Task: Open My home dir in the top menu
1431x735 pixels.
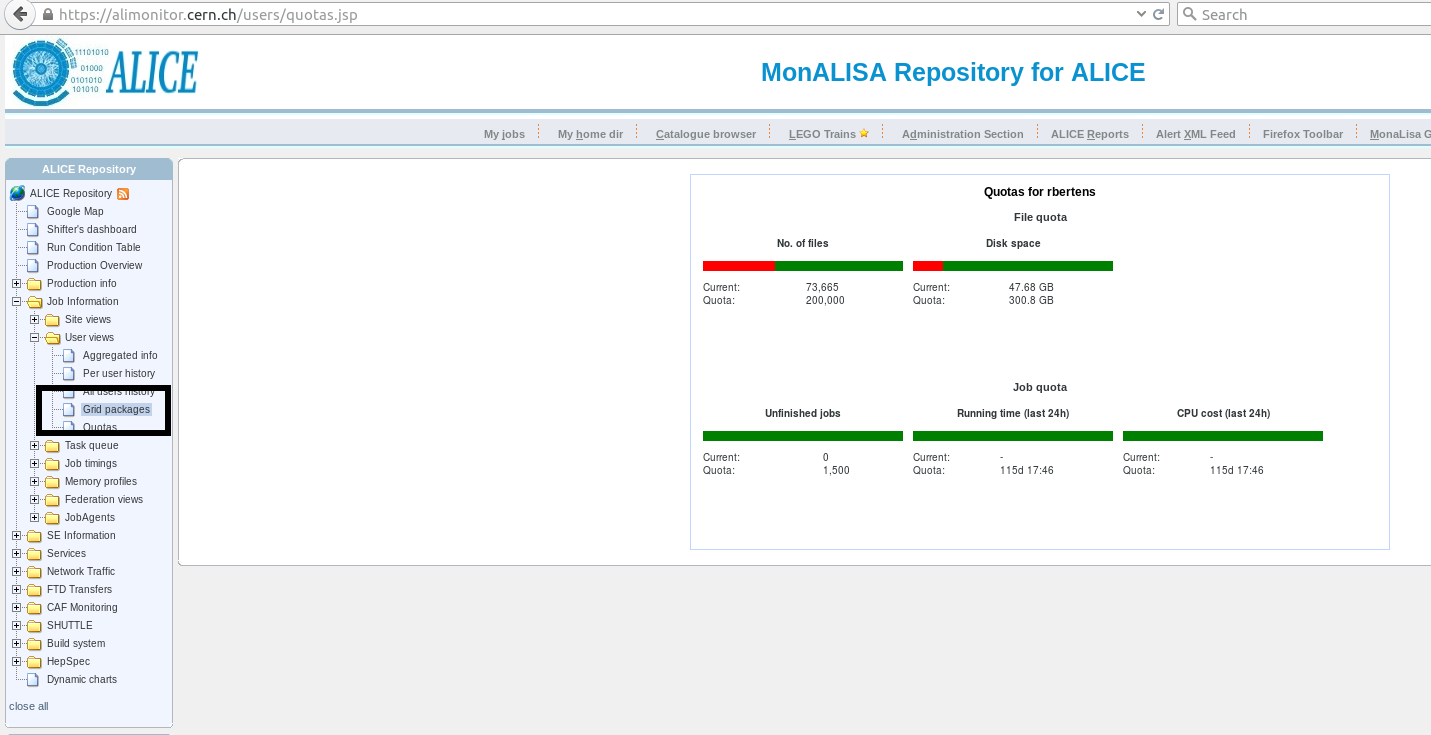Action: tap(590, 134)
